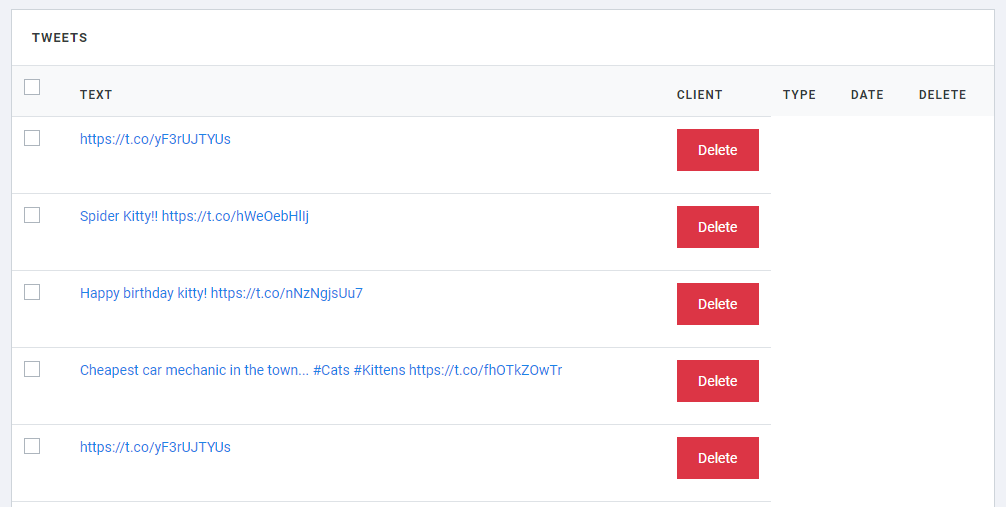Check the box for the topmost yF3rUJTYUs tweet
1006x507 pixels.
click(32, 138)
